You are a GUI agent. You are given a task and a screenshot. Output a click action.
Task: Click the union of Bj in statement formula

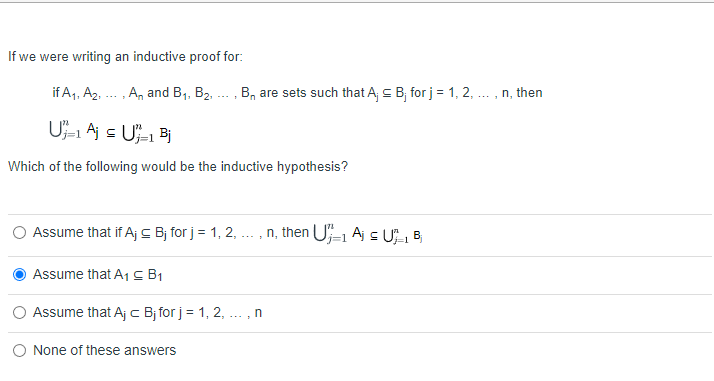147,133
